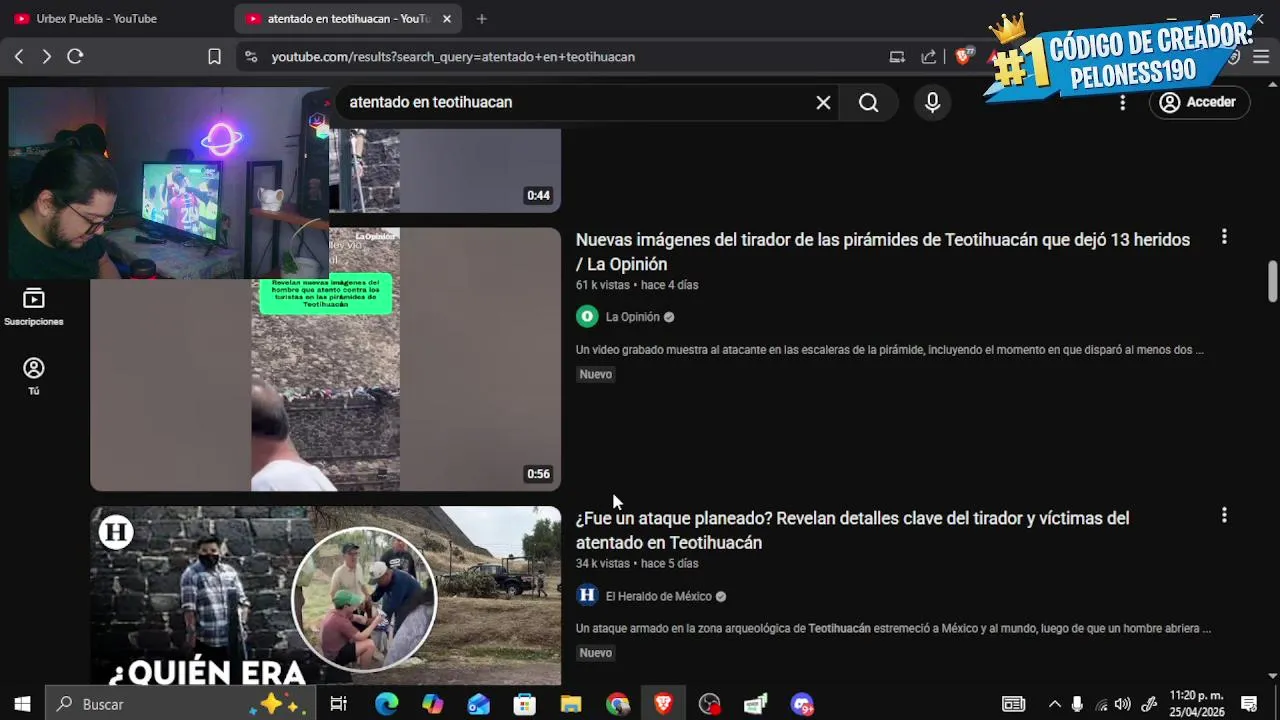Click the Nuevo badge under La Opinión video

point(595,374)
